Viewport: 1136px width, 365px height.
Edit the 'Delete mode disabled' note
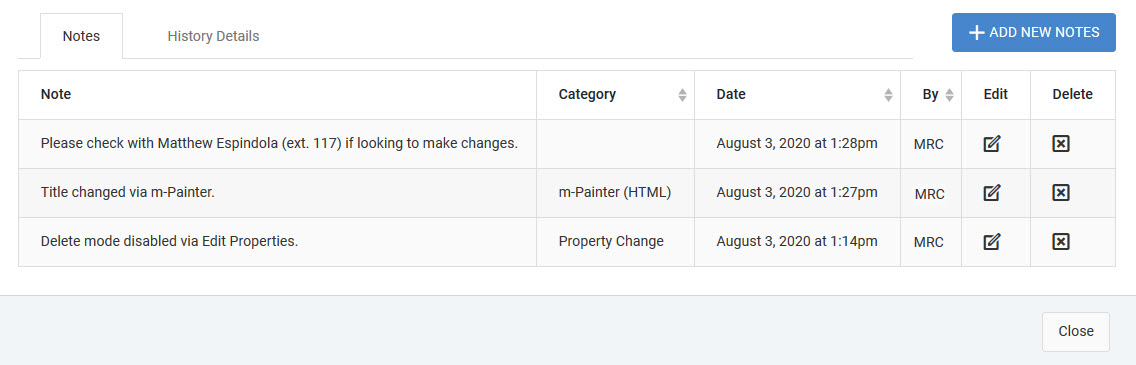coord(992,241)
